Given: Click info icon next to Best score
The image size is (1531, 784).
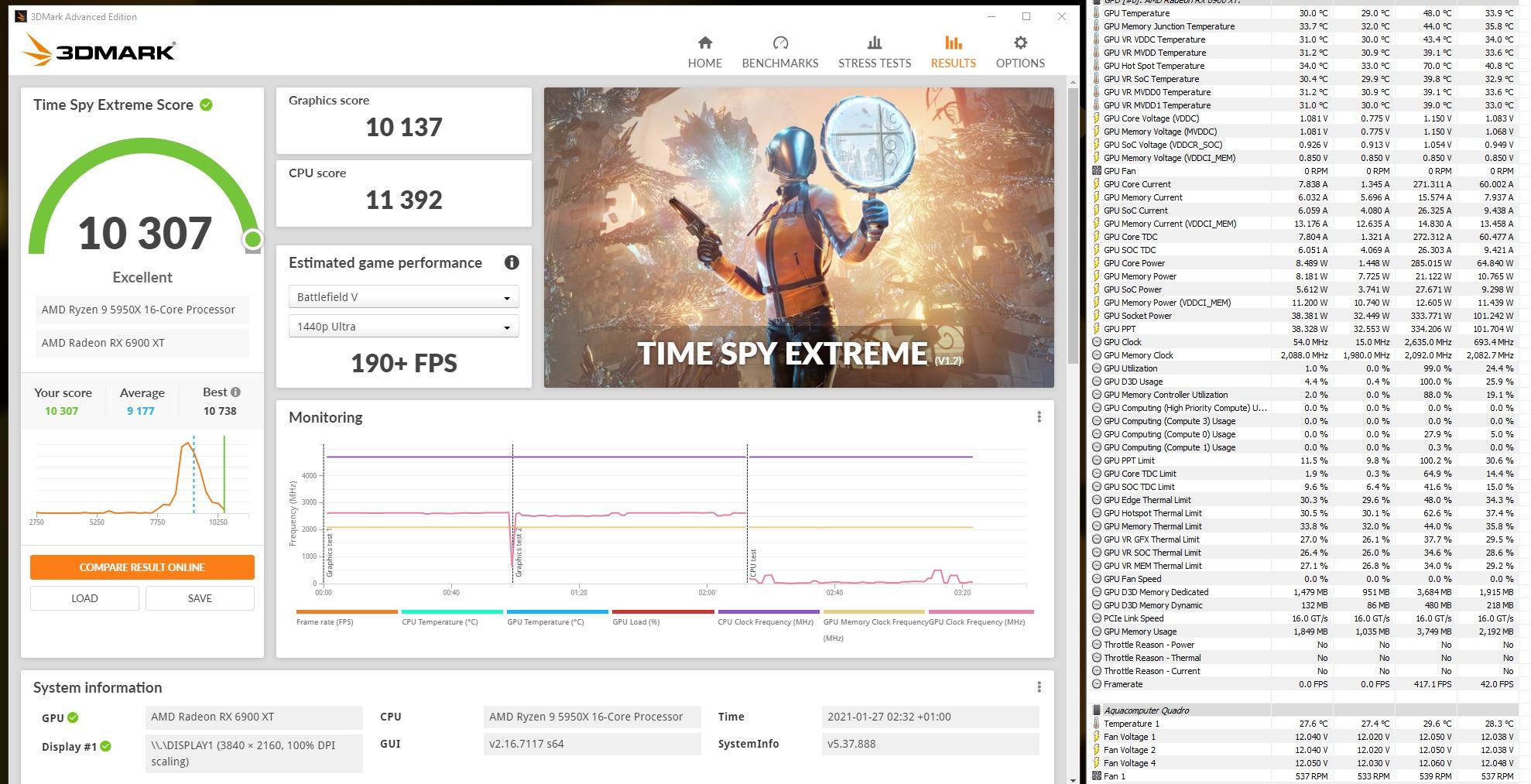Looking at the screenshot, I should [235, 392].
